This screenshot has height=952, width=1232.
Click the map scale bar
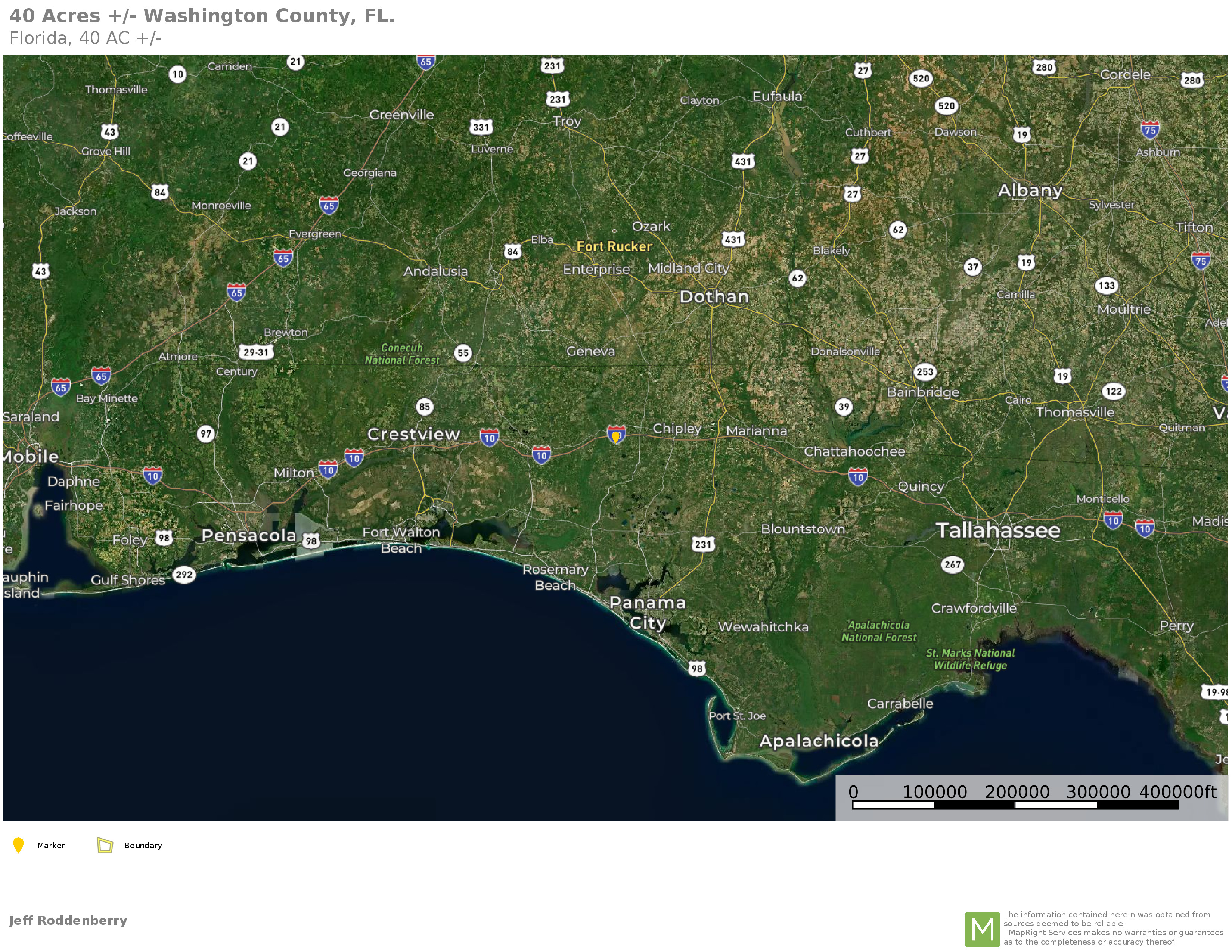click(1015, 805)
